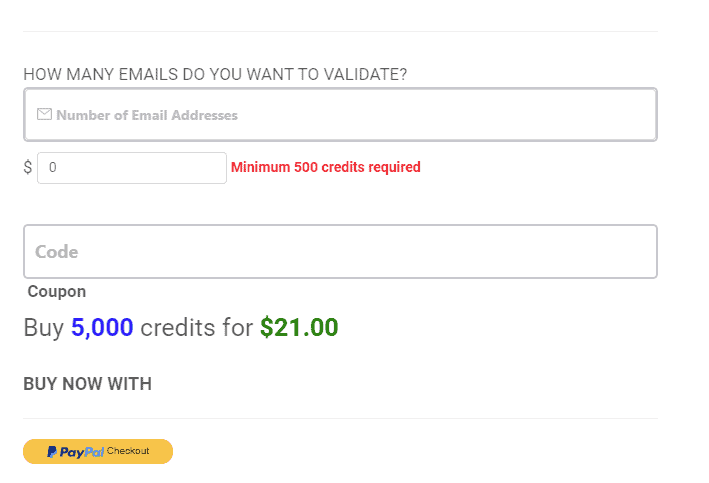Select the dollar amount input showing 0
Screen dimensions: 709x483
tap(132, 168)
